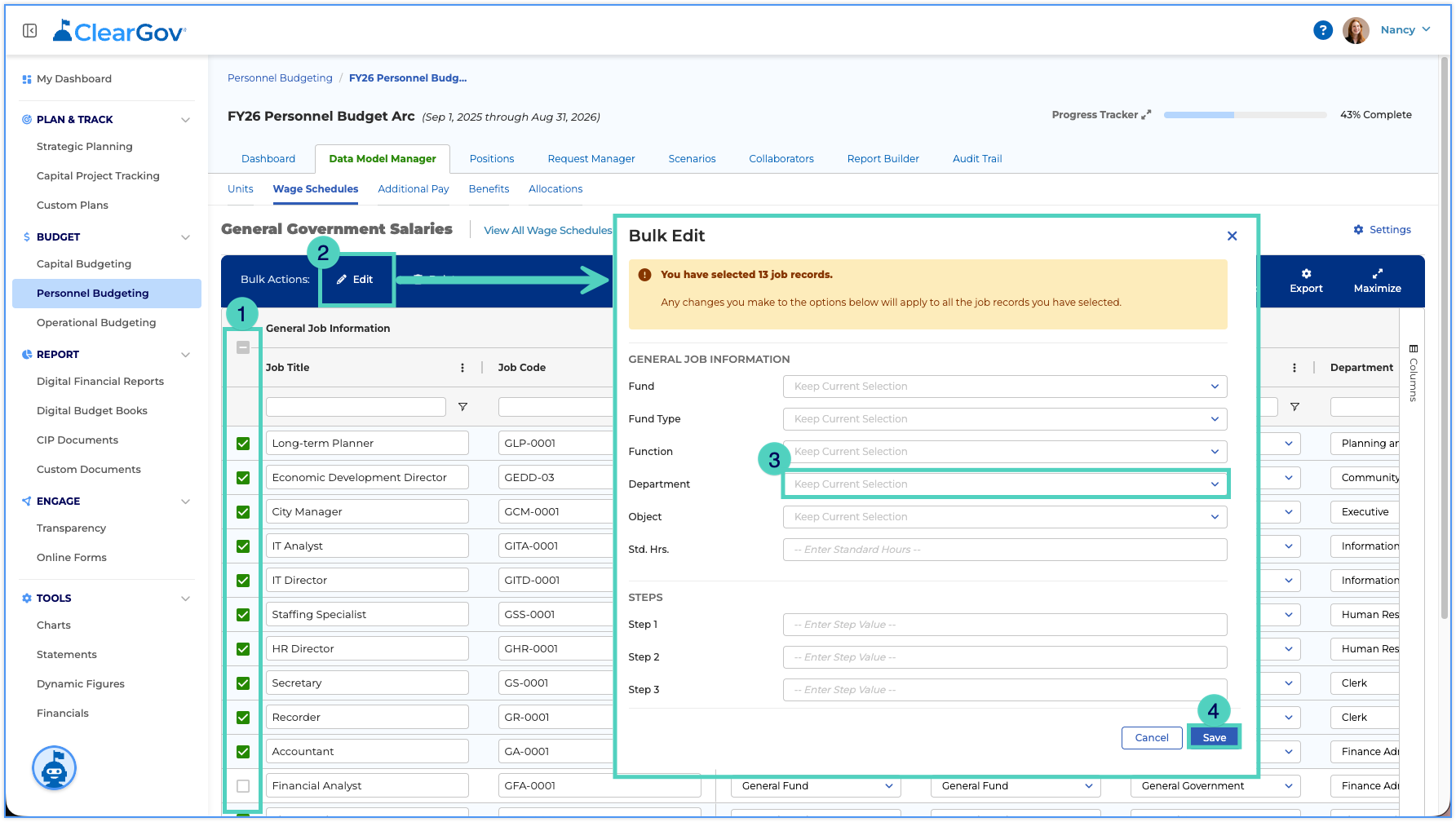
Task: Collapse the PLAN & TRACK section
Action: (185, 120)
